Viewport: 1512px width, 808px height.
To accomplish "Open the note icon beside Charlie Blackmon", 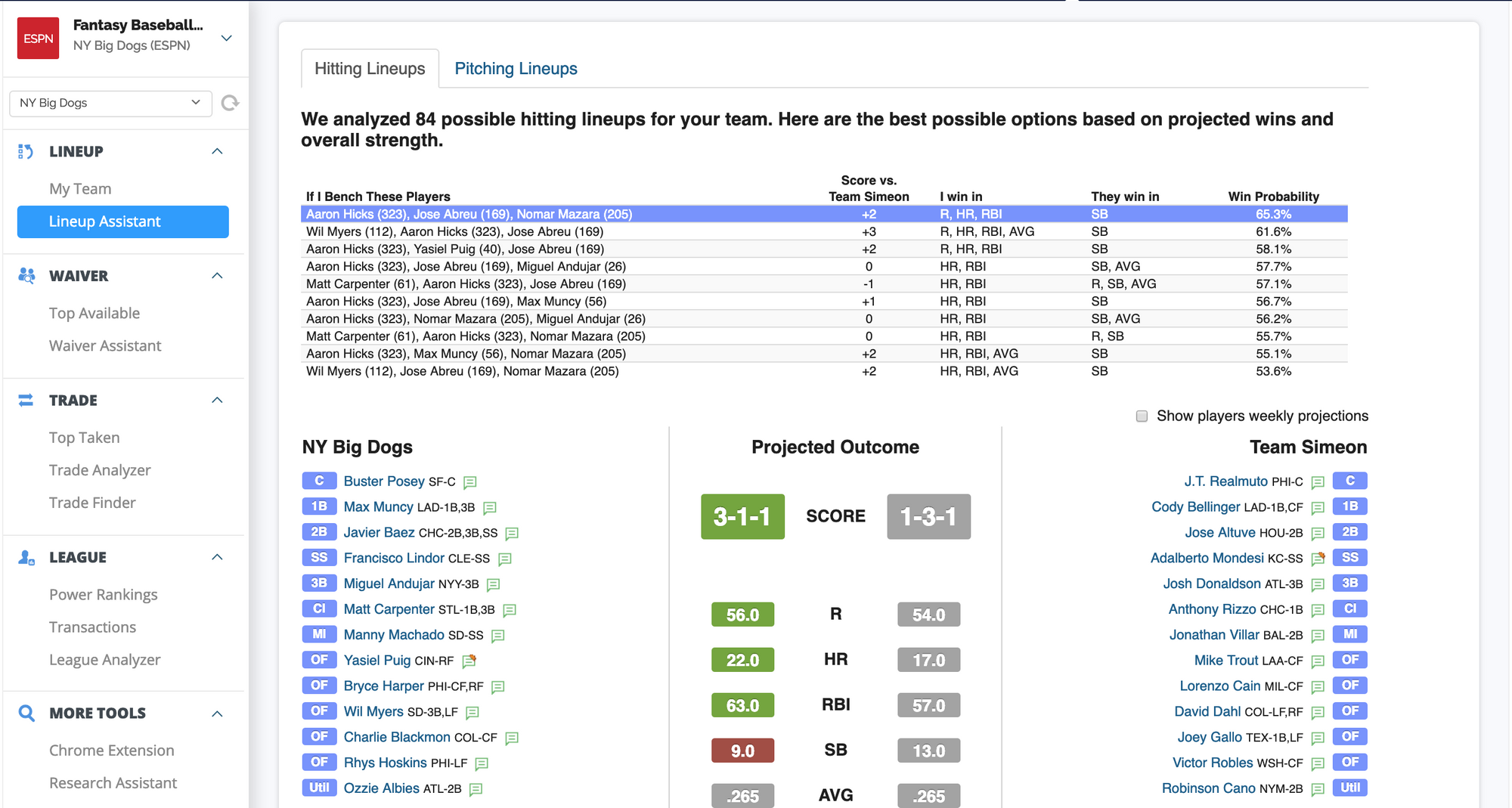I will [x=512, y=738].
